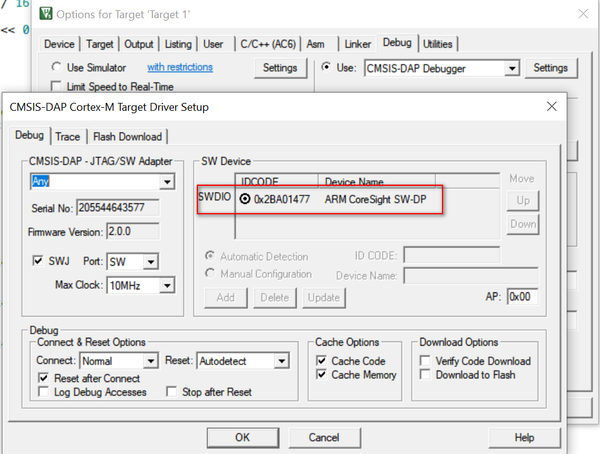Click the Move Up button
The width and height of the screenshot is (600, 454).
(523, 201)
